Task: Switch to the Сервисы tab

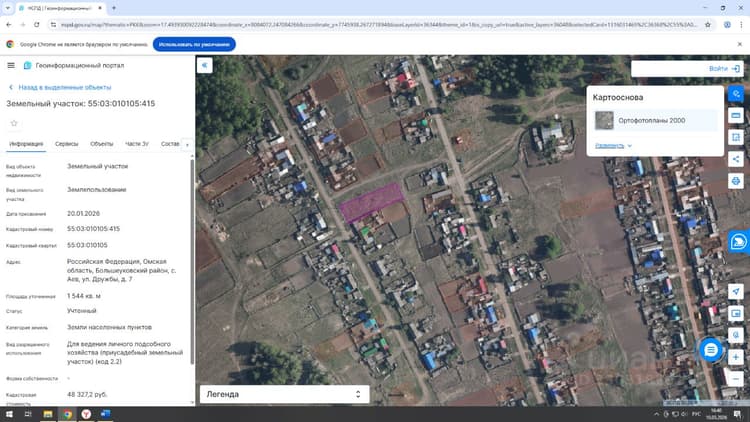Action: [66, 144]
